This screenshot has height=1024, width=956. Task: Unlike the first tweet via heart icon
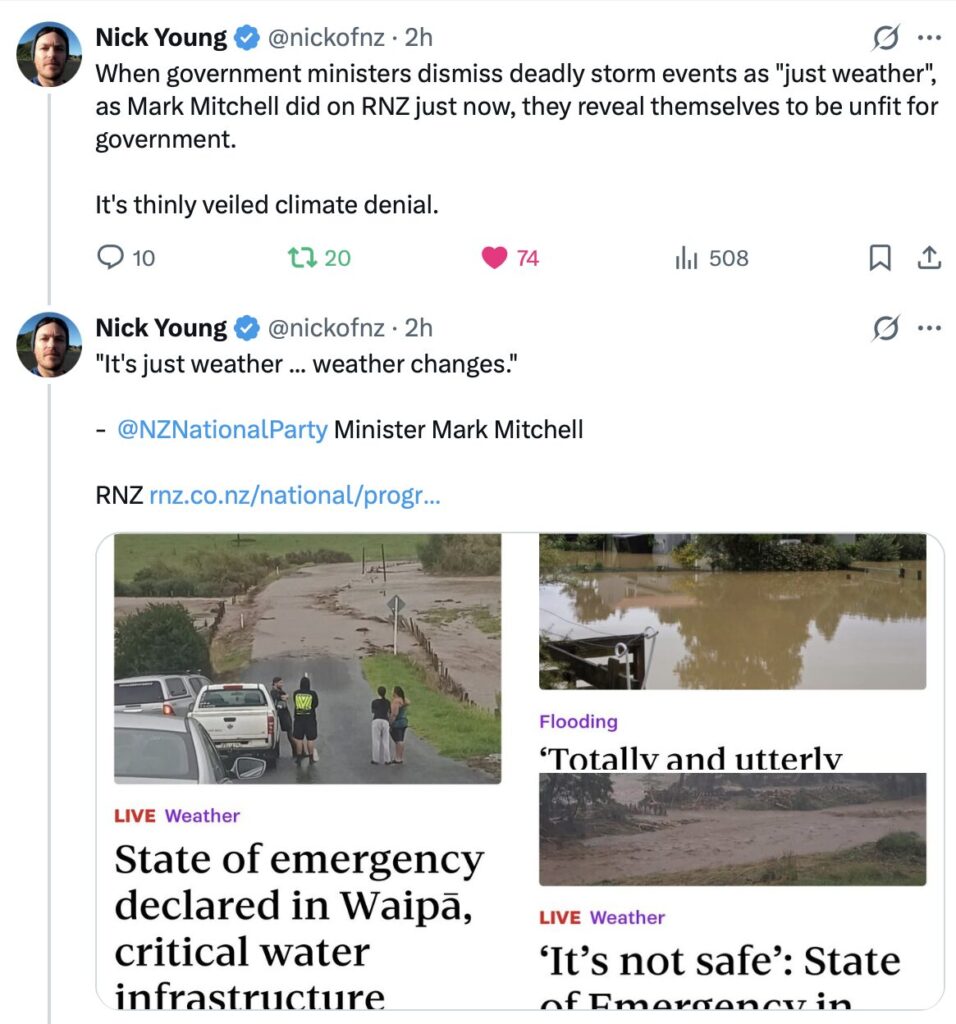pyautogui.click(x=494, y=258)
